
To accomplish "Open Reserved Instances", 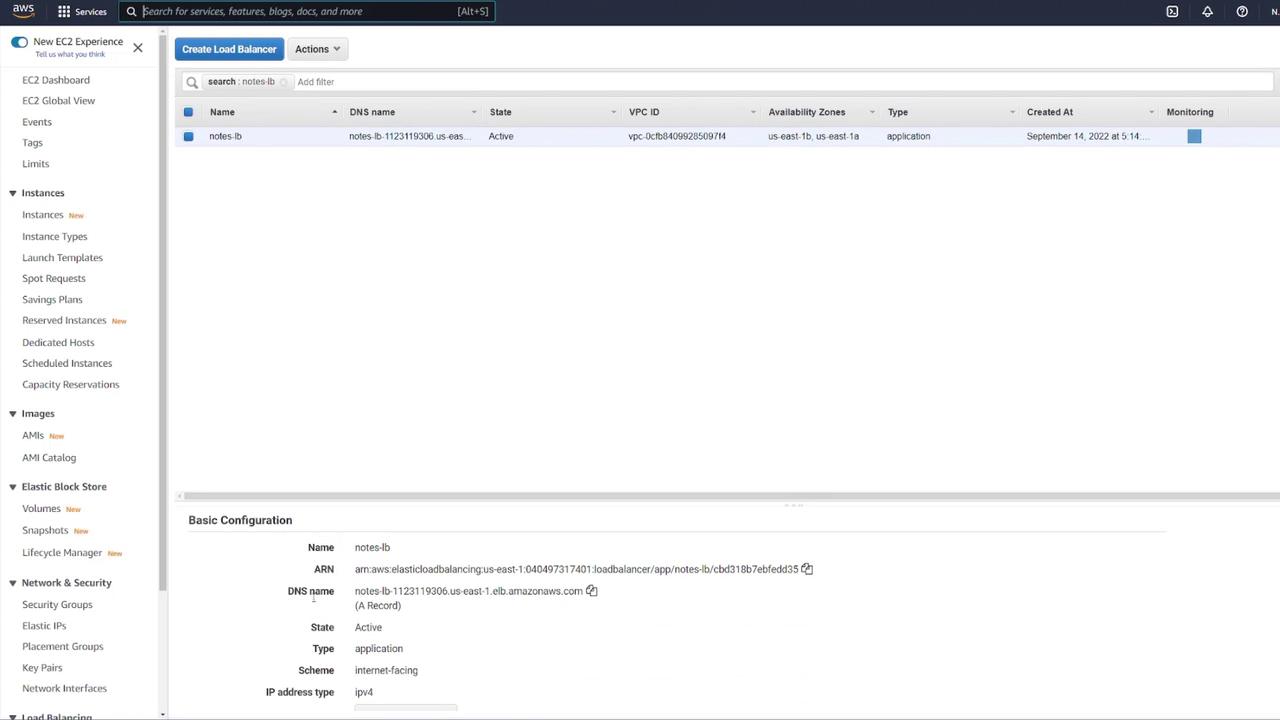I will [x=64, y=321].
